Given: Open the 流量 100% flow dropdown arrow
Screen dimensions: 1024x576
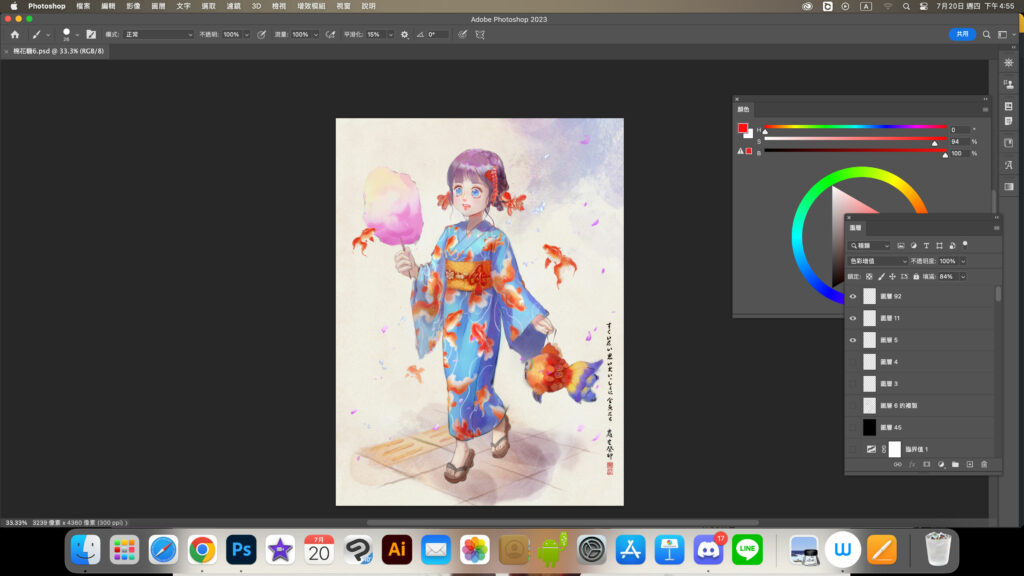Looking at the screenshot, I should click(x=316, y=35).
